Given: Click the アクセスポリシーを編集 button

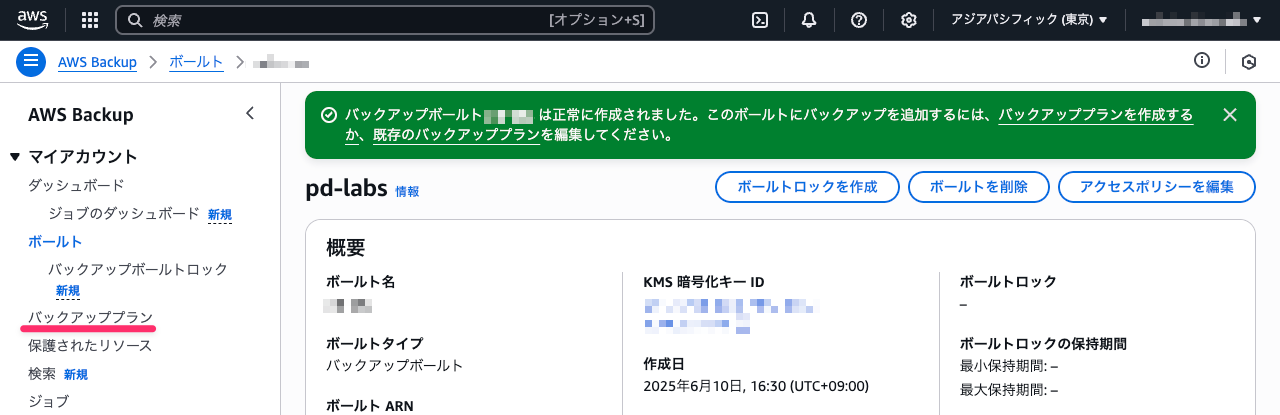Looking at the screenshot, I should pyautogui.click(x=1156, y=187).
